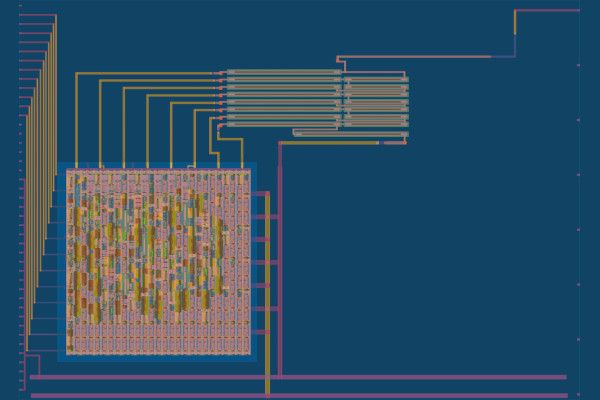Select the stepped wire in the top-right corner
This screenshot has width=600, height=400.
tap(514, 30)
